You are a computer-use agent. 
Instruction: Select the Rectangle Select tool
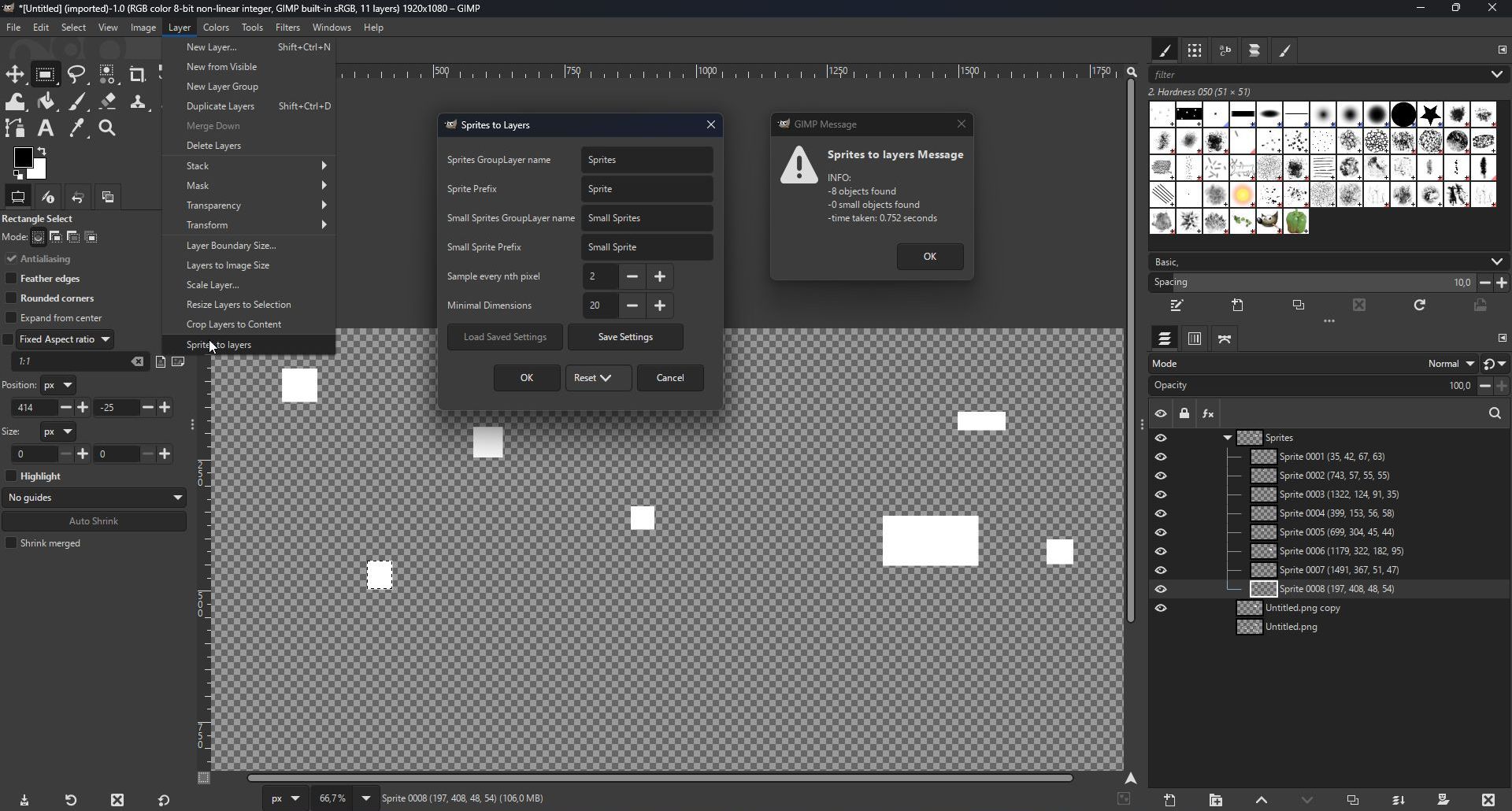(46, 75)
